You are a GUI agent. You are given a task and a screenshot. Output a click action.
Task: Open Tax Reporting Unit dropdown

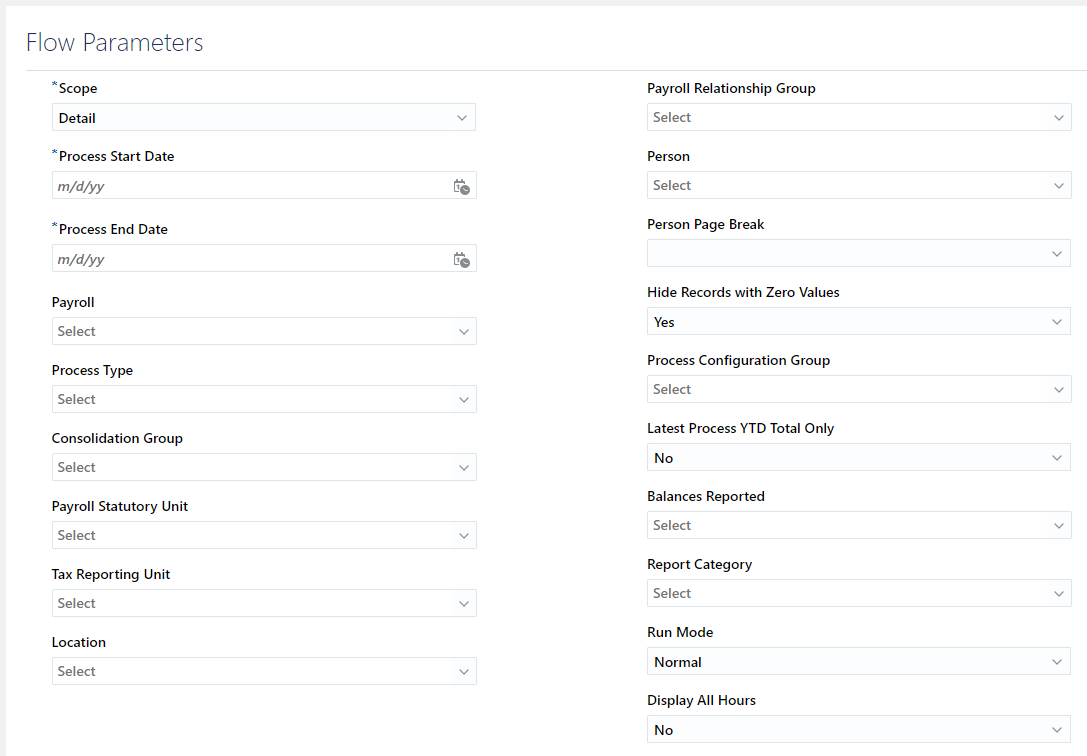(x=263, y=603)
